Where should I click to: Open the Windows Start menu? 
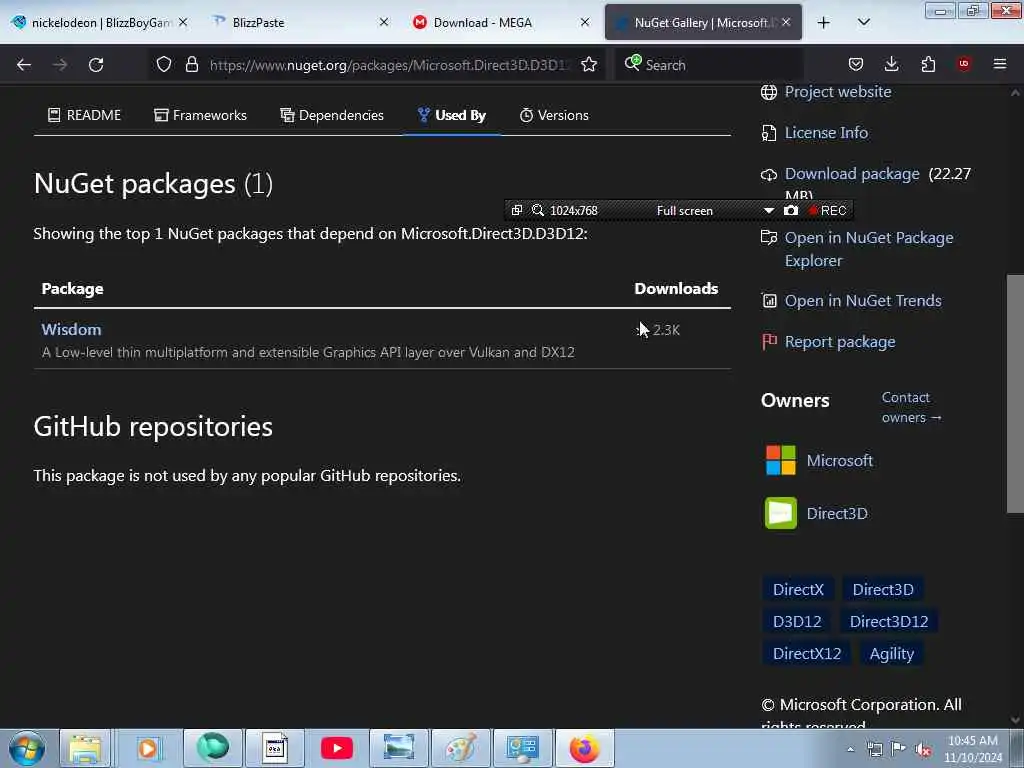pyautogui.click(x=27, y=748)
